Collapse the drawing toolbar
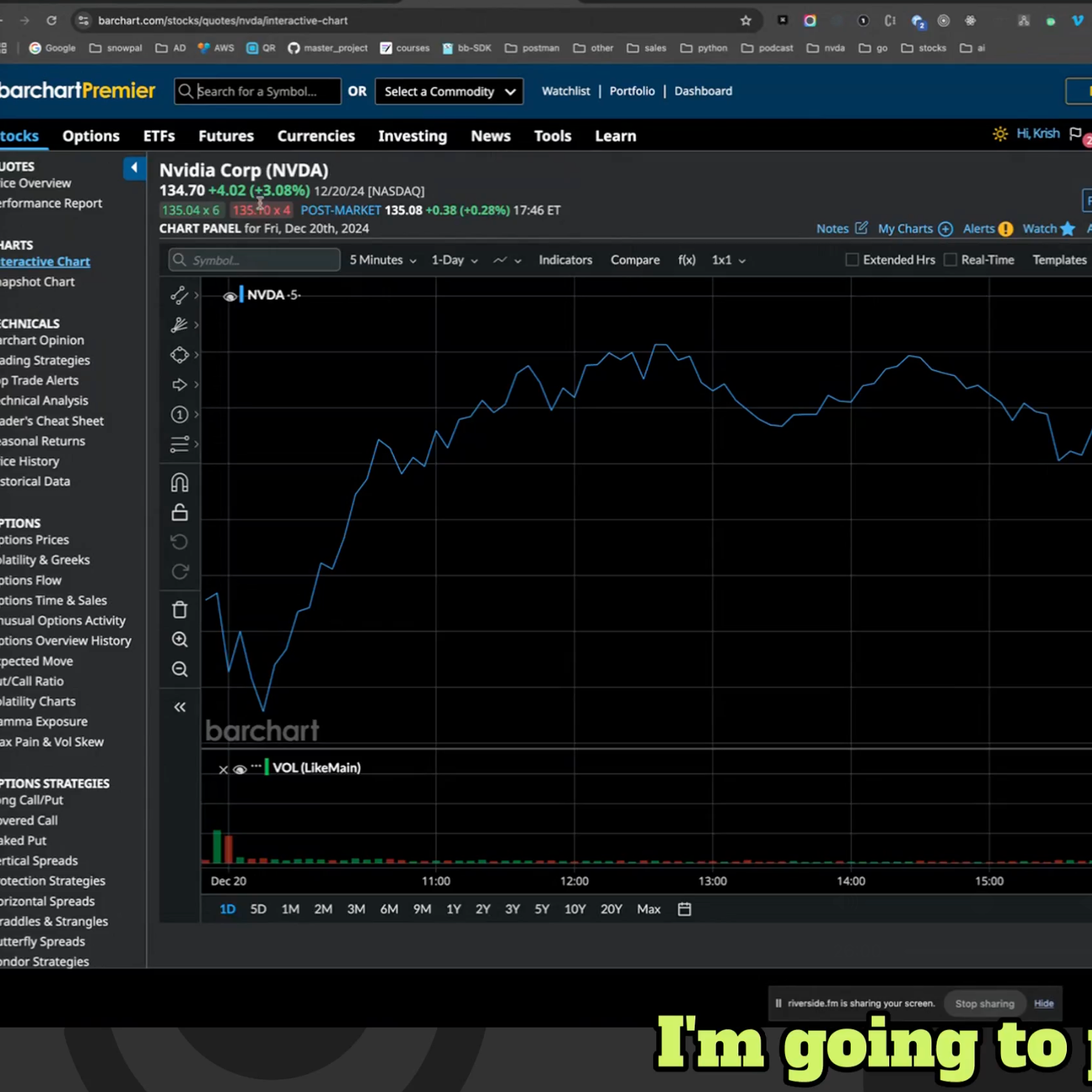 click(179, 707)
